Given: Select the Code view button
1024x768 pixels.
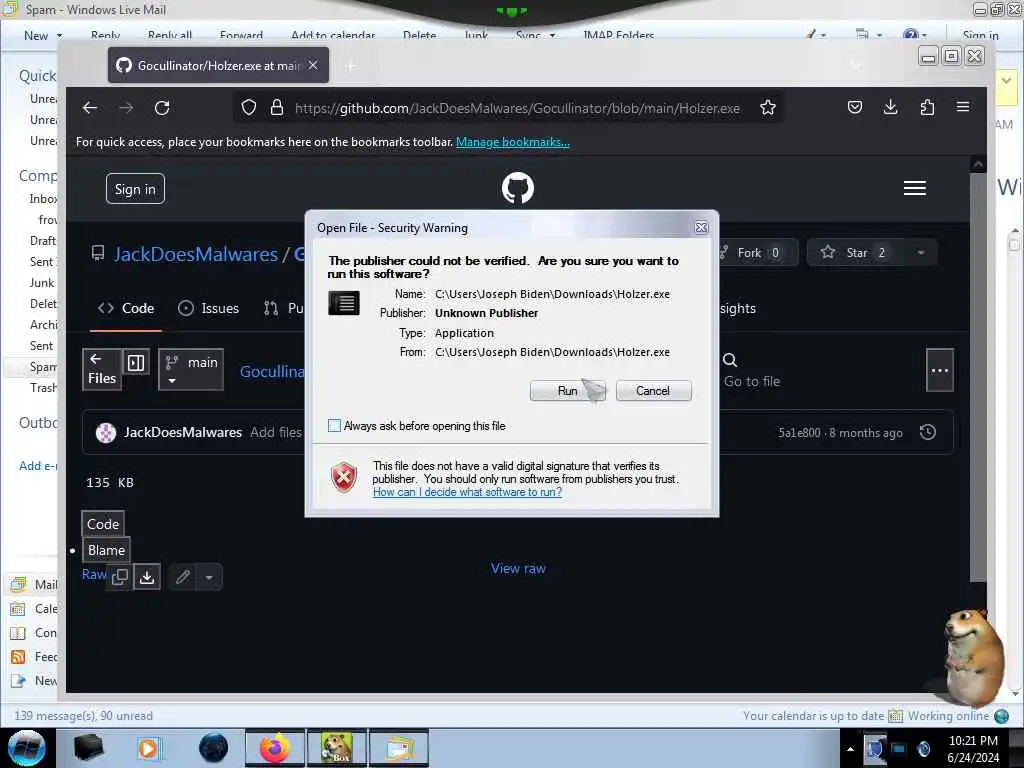Looking at the screenshot, I should pos(103,524).
